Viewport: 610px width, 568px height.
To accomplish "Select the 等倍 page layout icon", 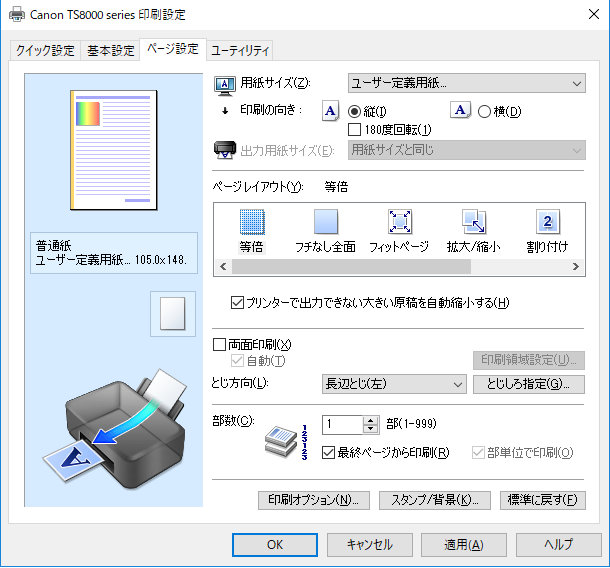I will tap(252, 222).
